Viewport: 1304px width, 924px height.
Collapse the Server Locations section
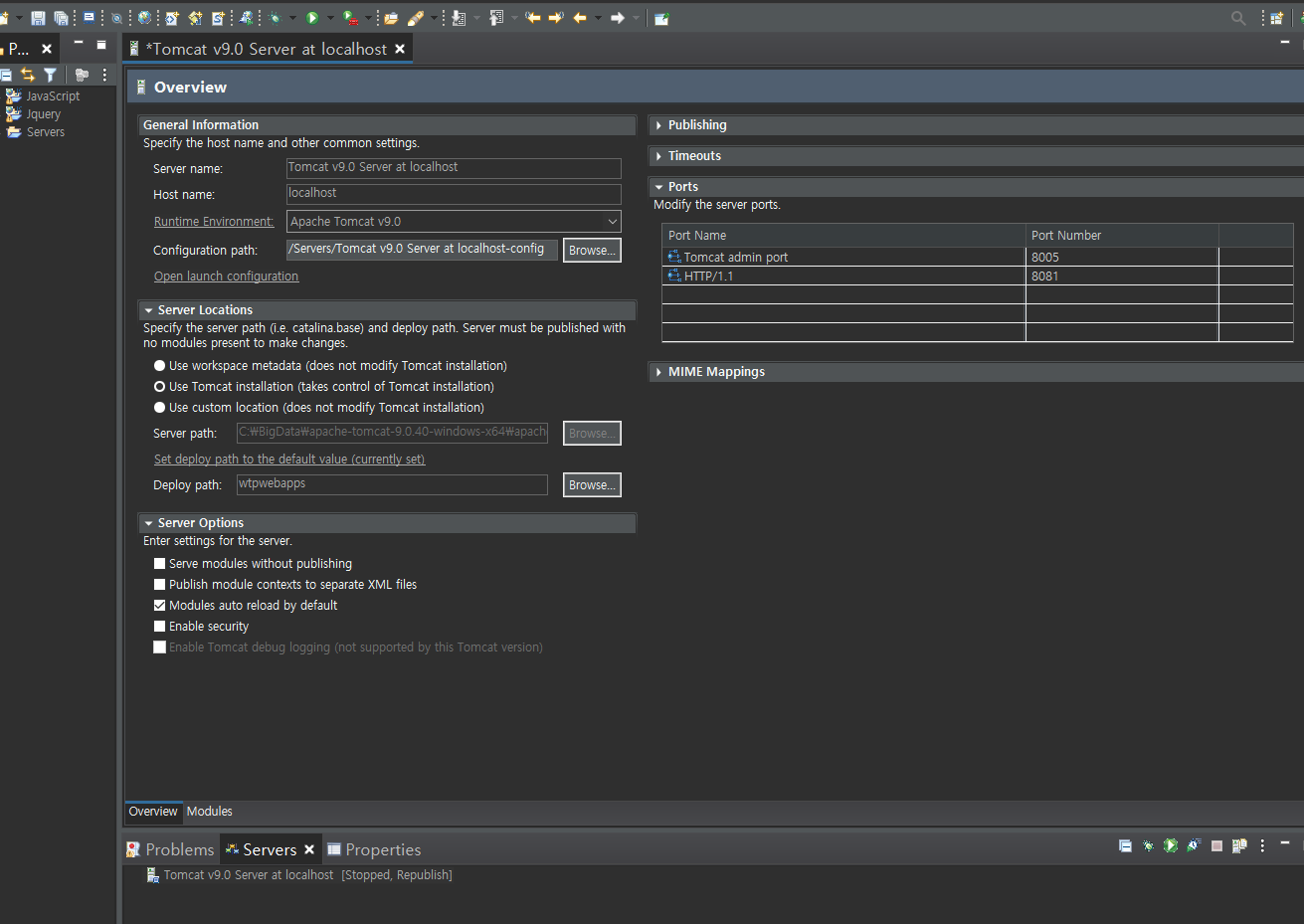tap(148, 310)
